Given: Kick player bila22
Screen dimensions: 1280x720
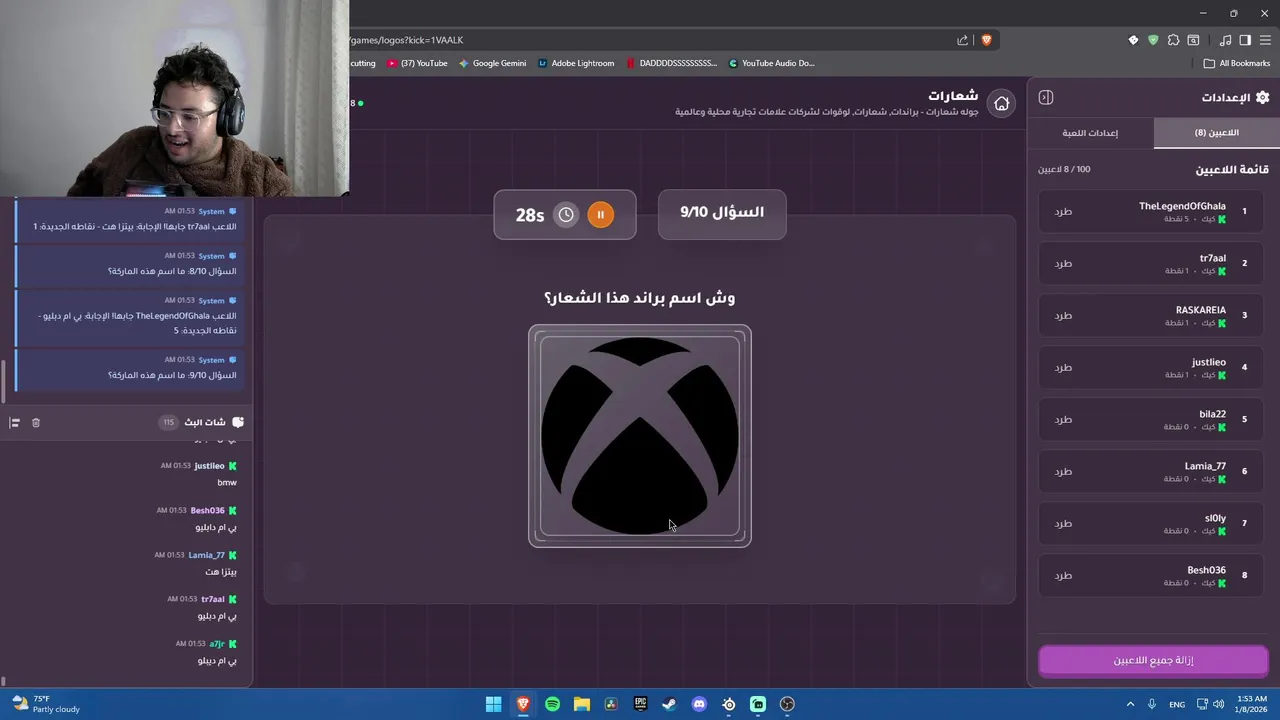Looking at the screenshot, I should click(1063, 419).
